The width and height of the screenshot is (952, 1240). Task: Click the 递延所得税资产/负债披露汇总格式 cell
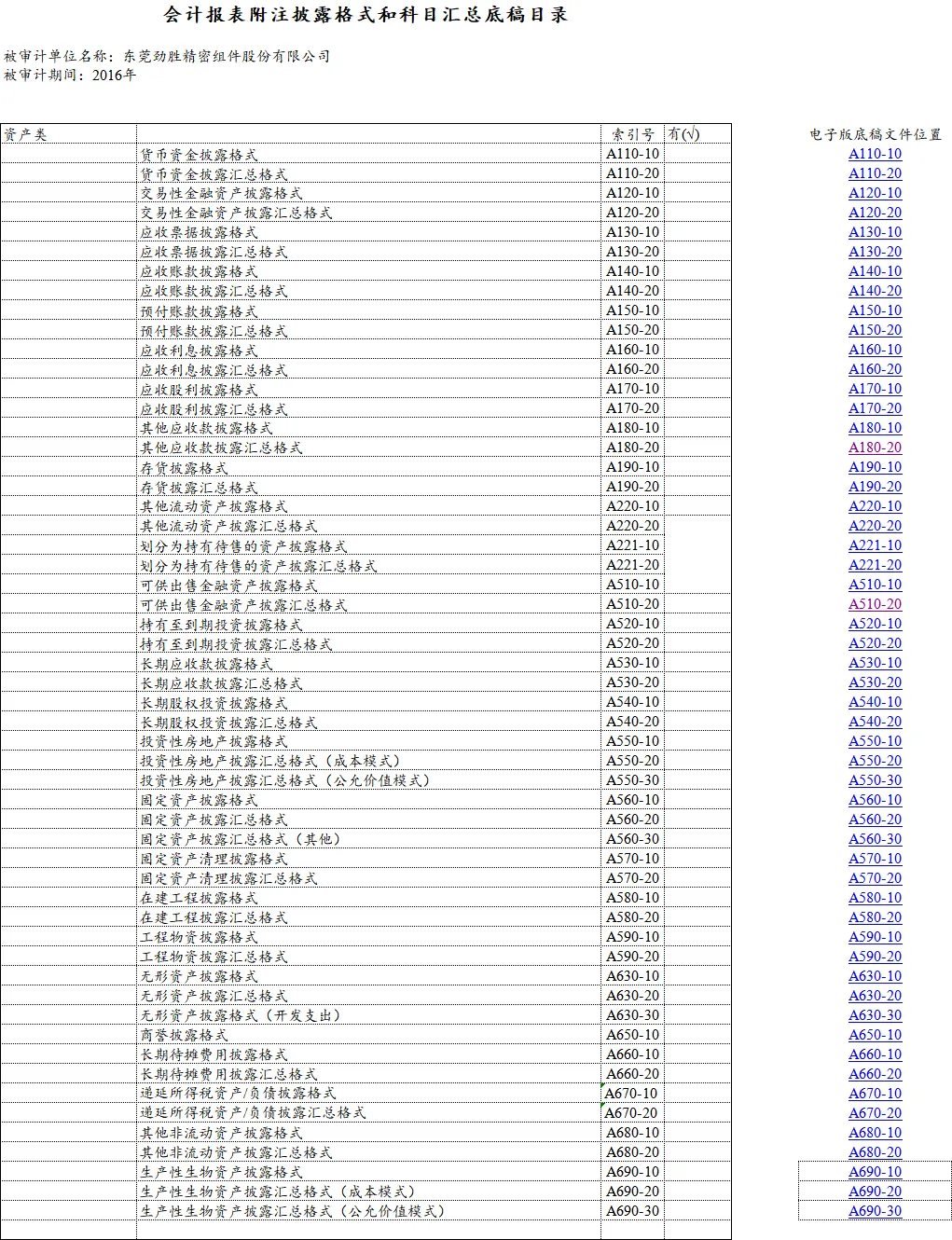click(368, 1113)
